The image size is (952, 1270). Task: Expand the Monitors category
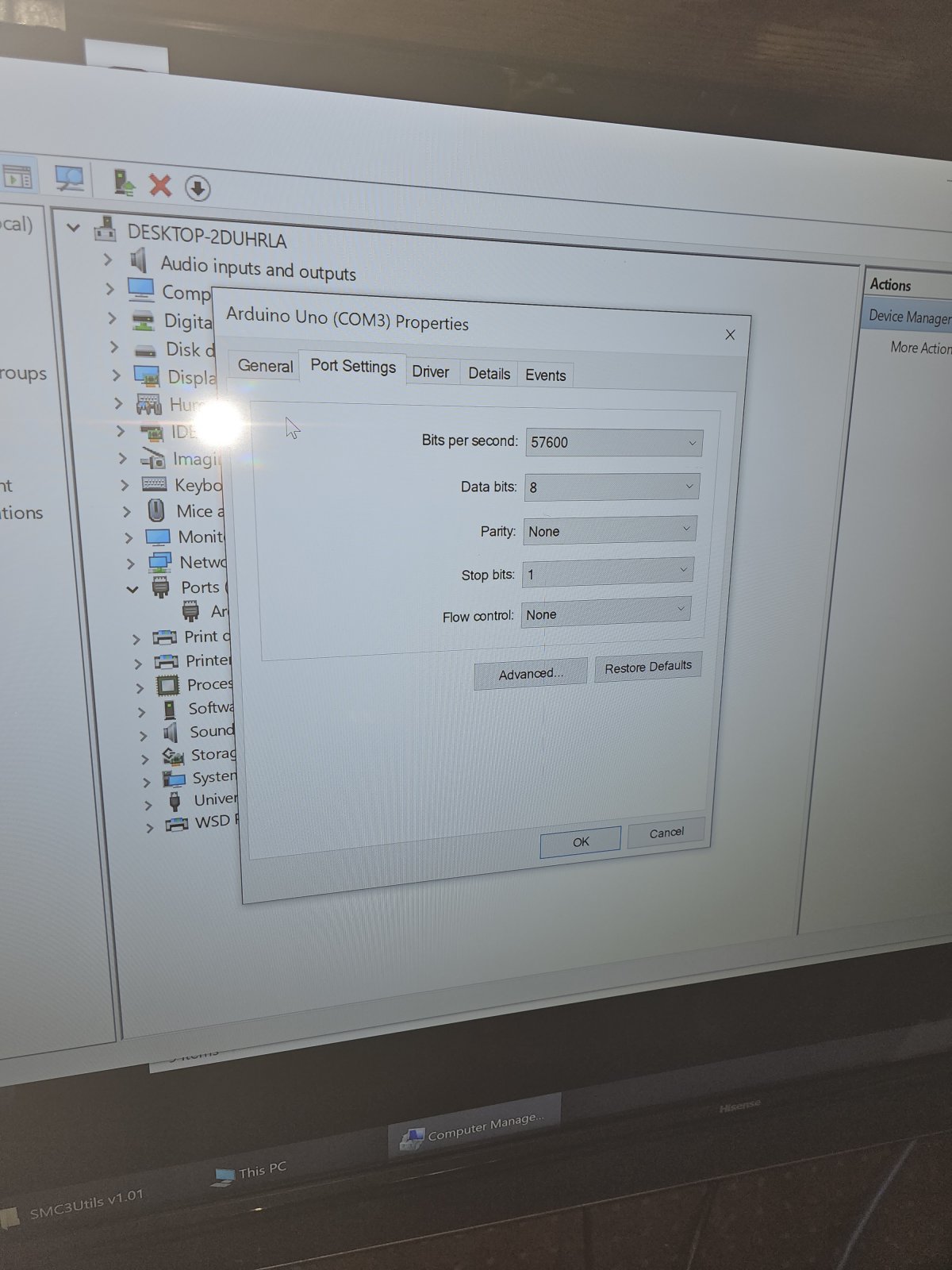128,537
